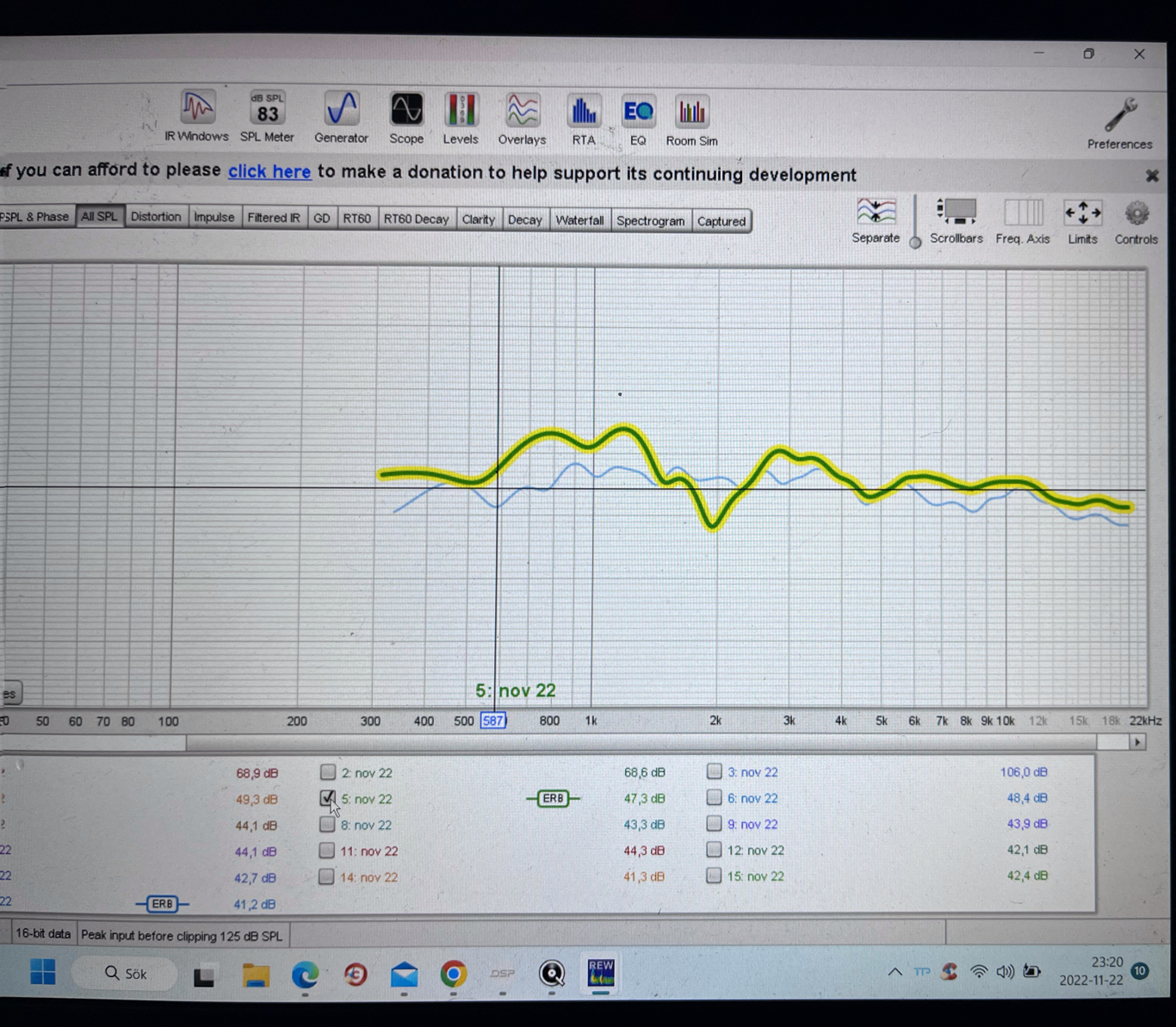Switch to Captured tab
The width and height of the screenshot is (1176, 1027).
tap(721, 221)
